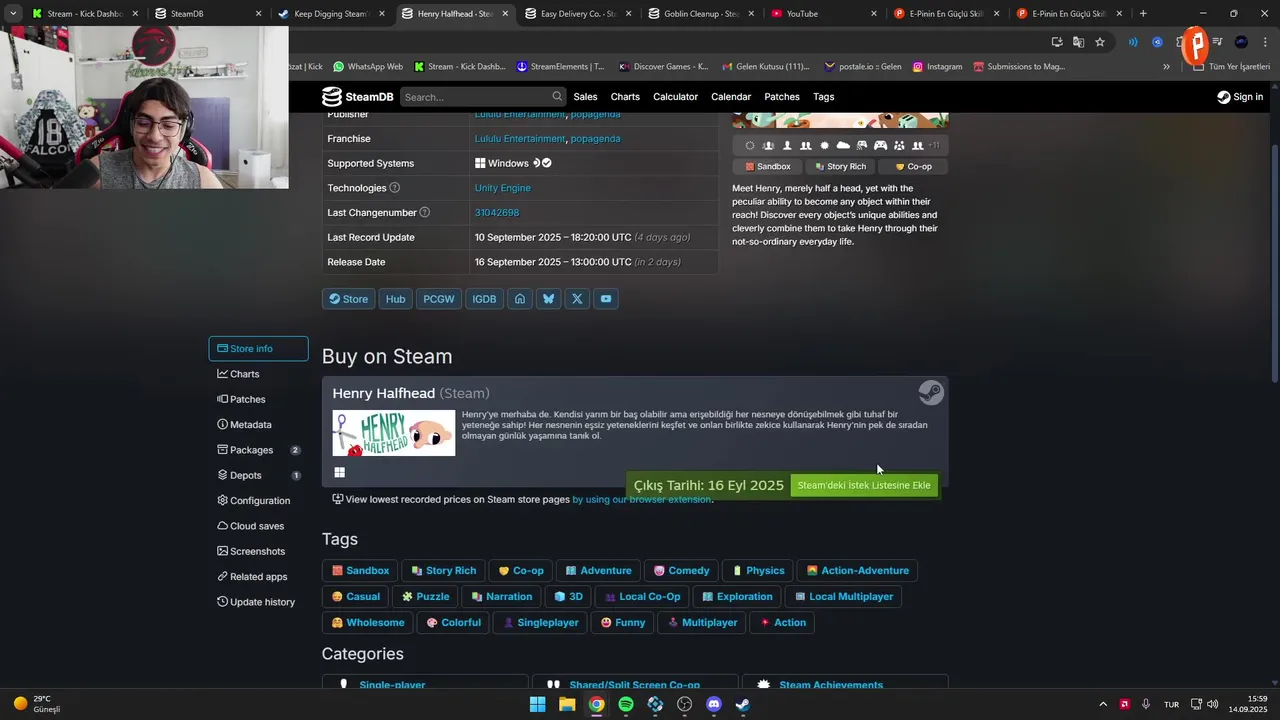Screen dimensions: 1280x720
Task: Open Patches in the top navbar
Action: click(782, 97)
